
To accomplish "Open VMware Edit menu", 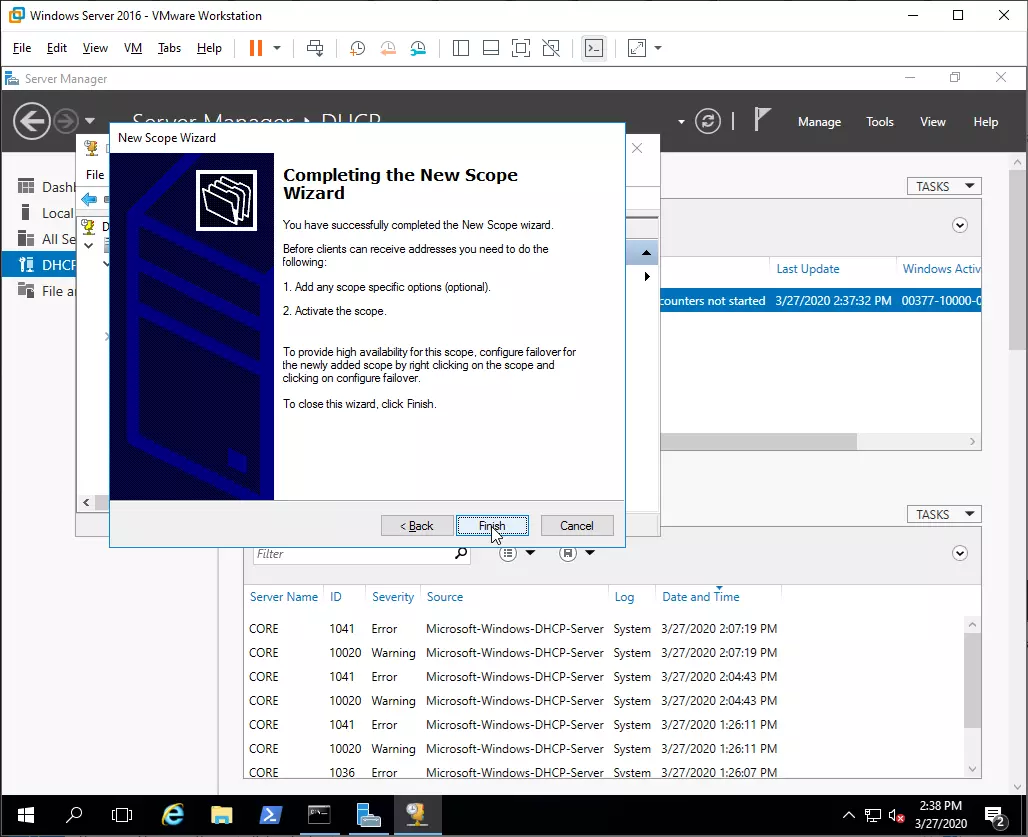I will pyautogui.click(x=56, y=48).
